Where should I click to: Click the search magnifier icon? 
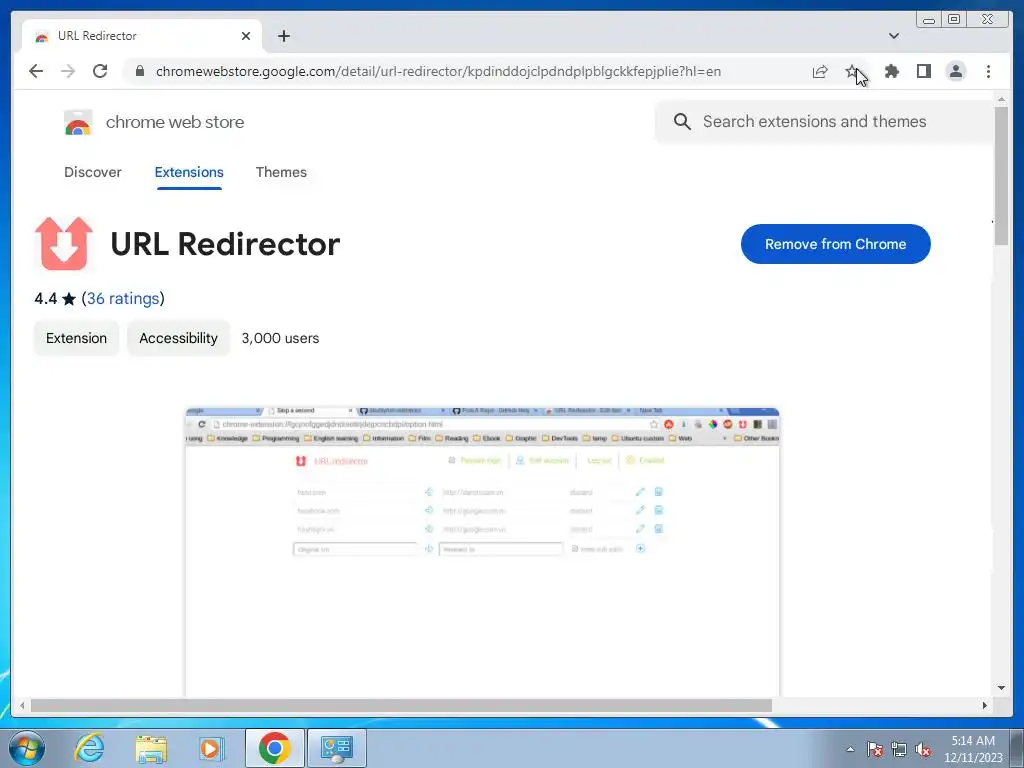click(682, 121)
